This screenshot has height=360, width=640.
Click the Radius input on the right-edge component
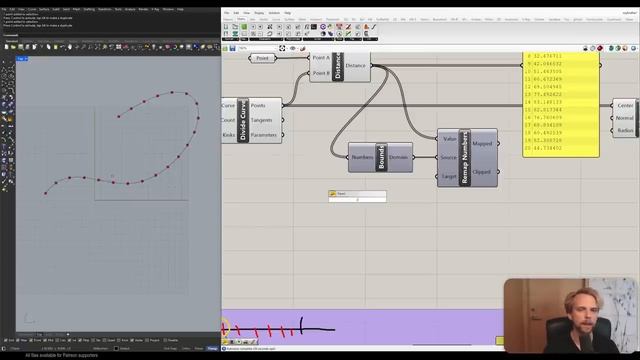pyautogui.click(x=625, y=130)
